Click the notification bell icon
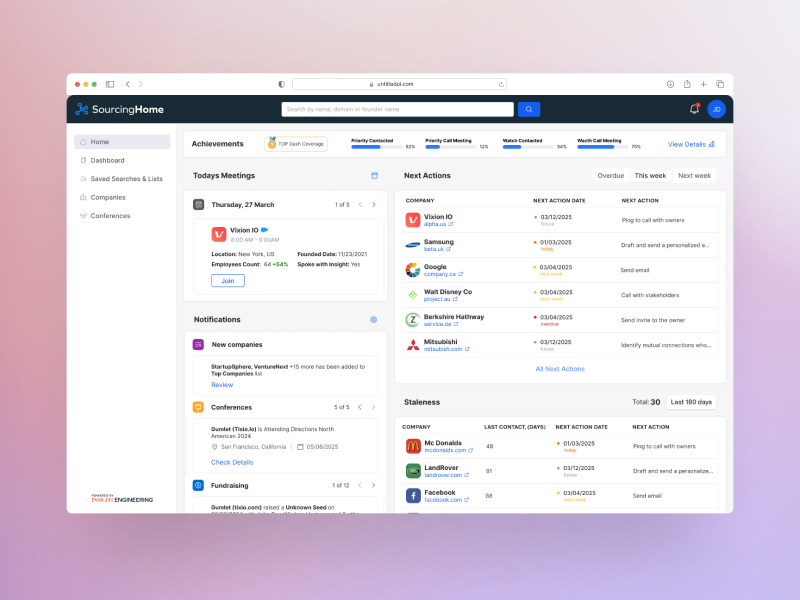This screenshot has height=600, width=800. click(x=694, y=109)
